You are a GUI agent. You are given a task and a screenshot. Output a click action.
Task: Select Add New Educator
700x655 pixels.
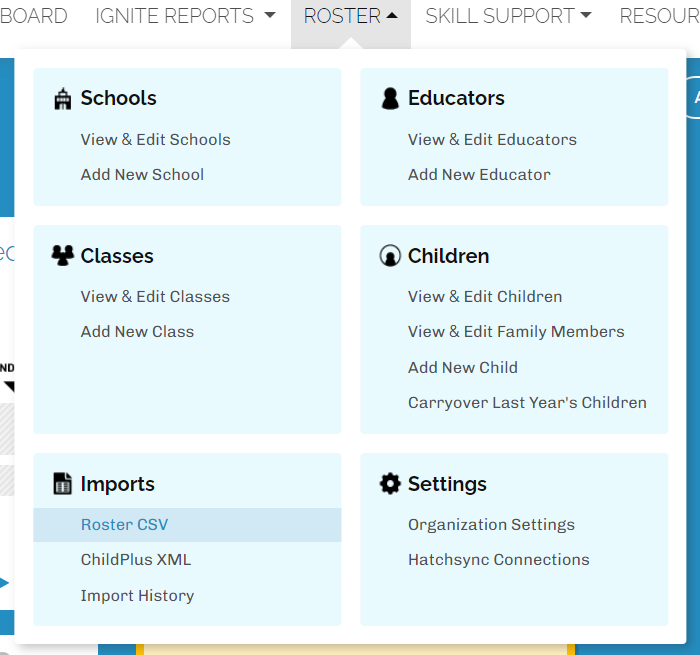(x=479, y=175)
